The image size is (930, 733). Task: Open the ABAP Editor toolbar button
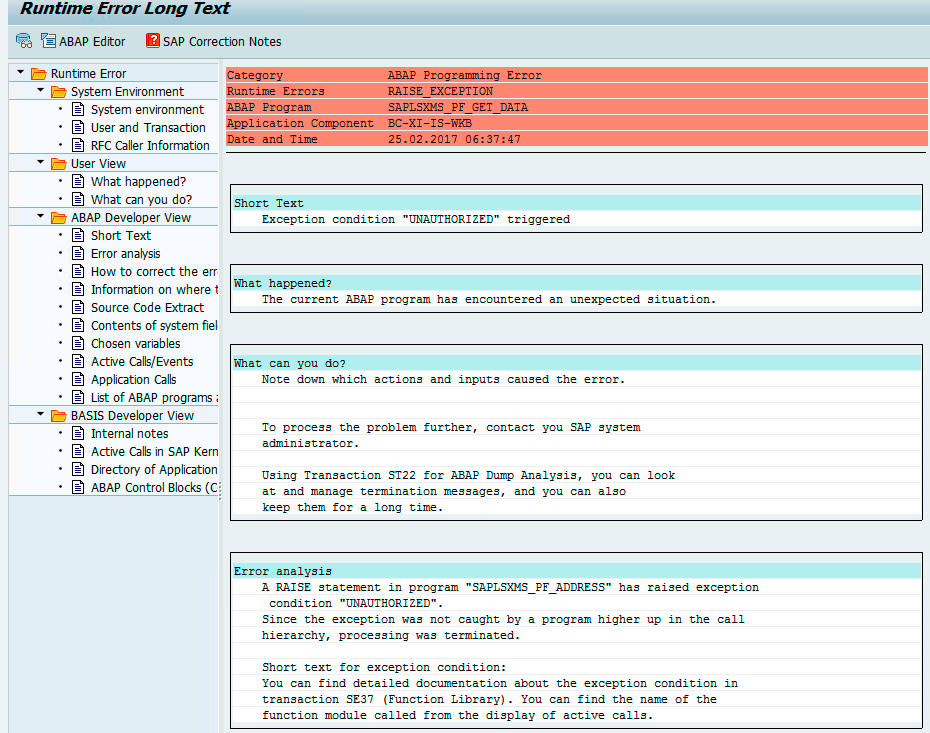(x=83, y=41)
